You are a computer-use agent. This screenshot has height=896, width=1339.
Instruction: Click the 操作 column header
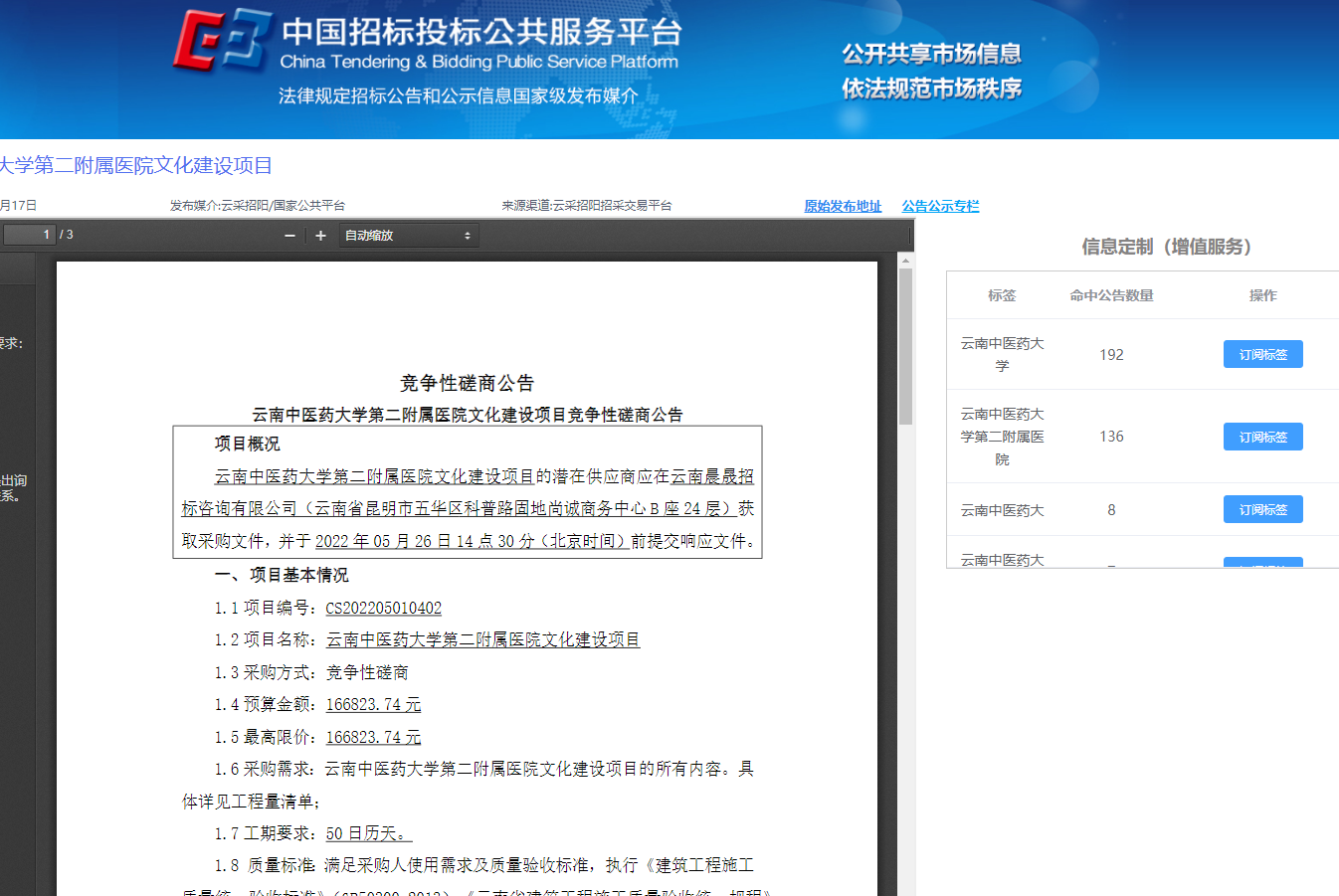(x=1262, y=295)
